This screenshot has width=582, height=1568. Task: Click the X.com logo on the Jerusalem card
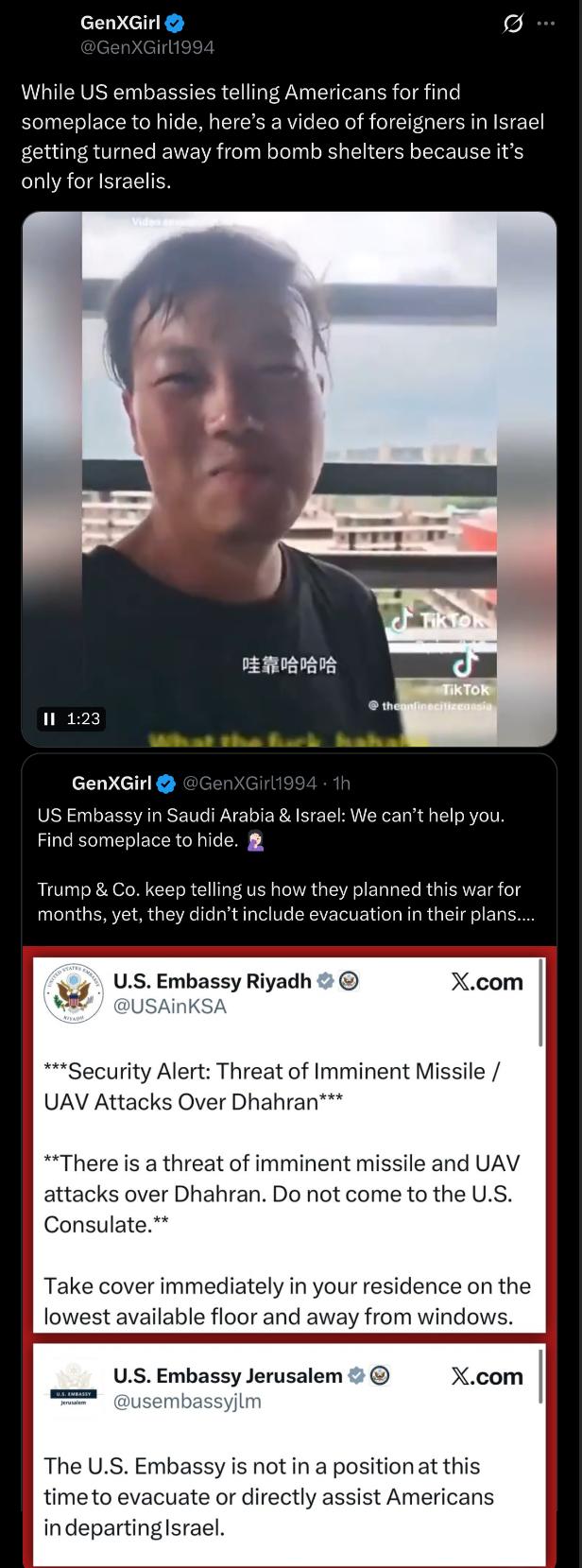(x=487, y=1376)
